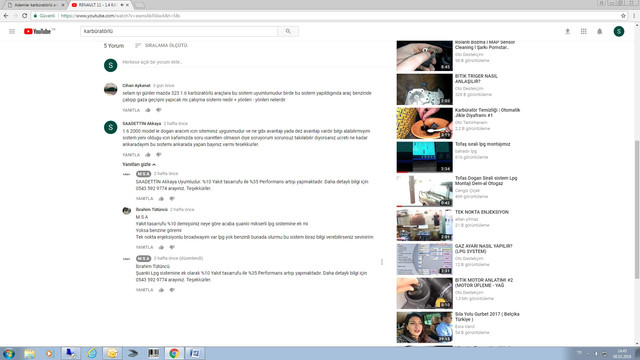The width and height of the screenshot is (640, 360).
Task: Reply to SAADETTİN Akkaya with YANITLA
Action: (x=131, y=155)
